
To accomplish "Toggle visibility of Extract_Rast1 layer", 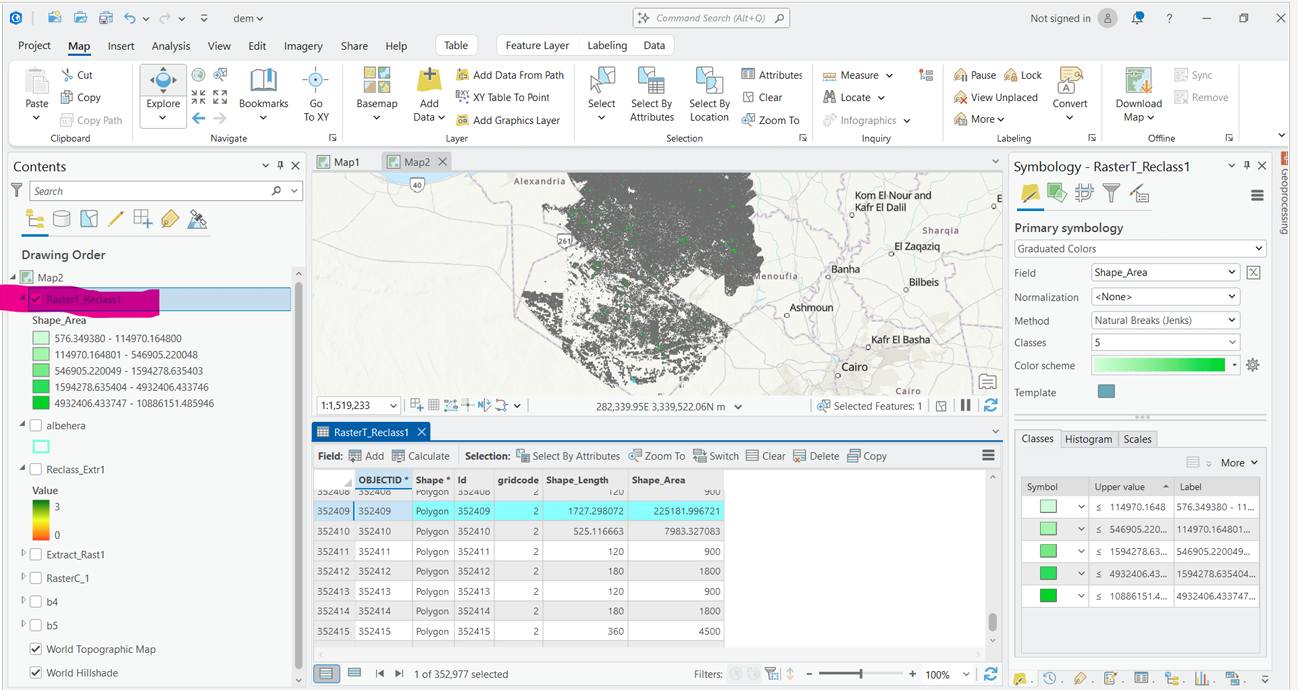I will point(37,554).
